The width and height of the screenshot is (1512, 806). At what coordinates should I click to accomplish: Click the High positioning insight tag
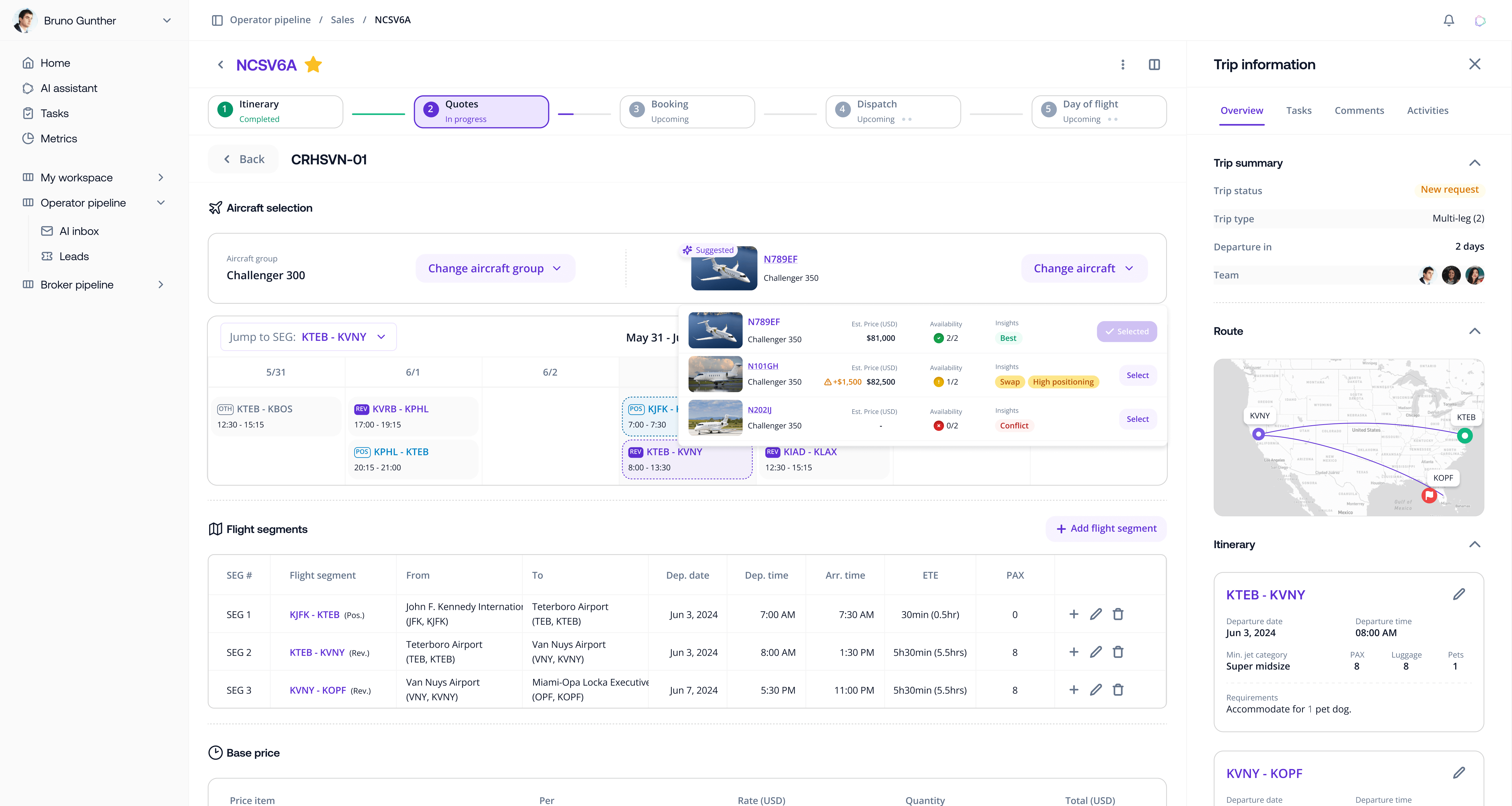coord(1063,382)
